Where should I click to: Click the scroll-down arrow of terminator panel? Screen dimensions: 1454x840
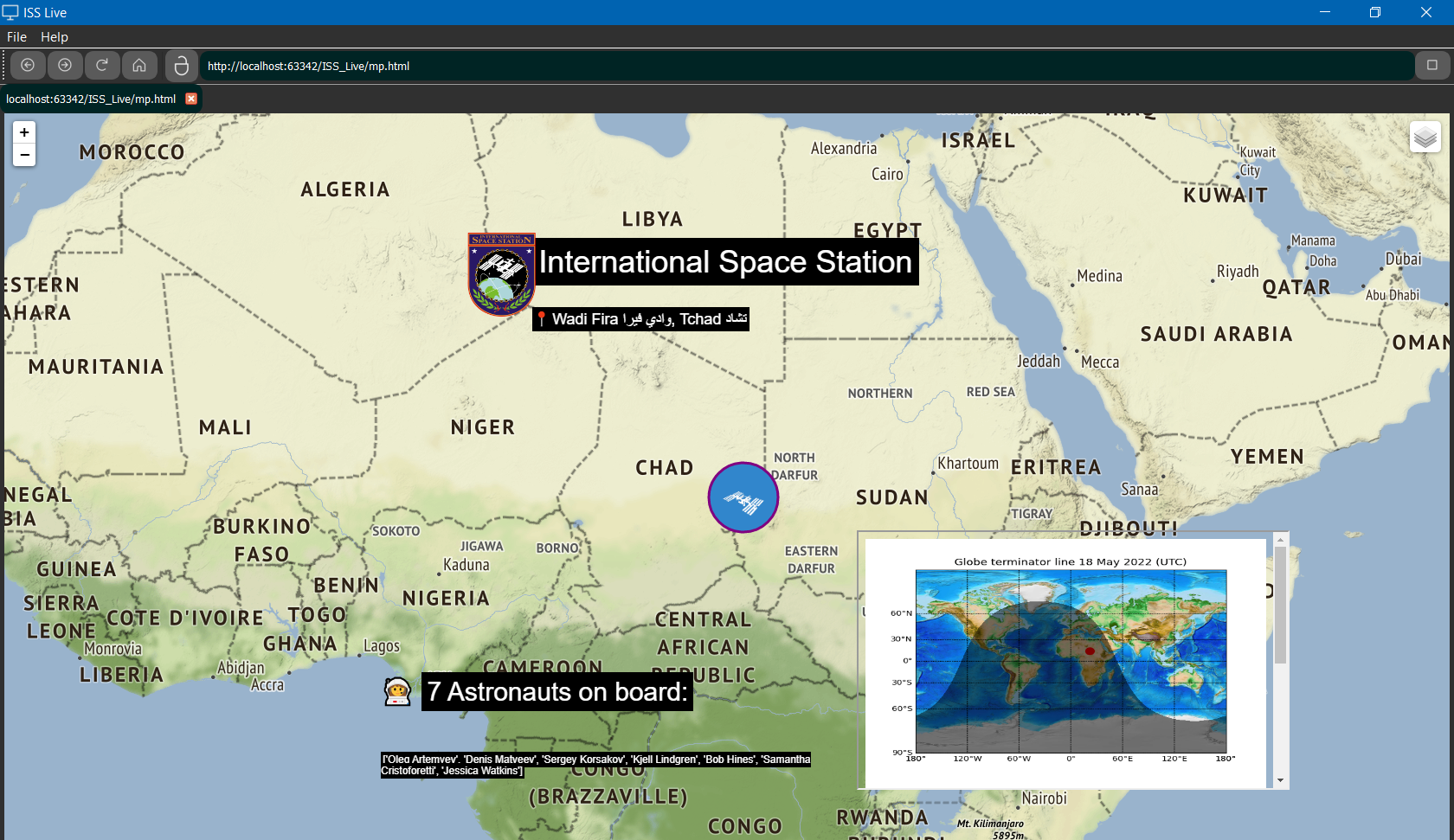pyautogui.click(x=1281, y=780)
